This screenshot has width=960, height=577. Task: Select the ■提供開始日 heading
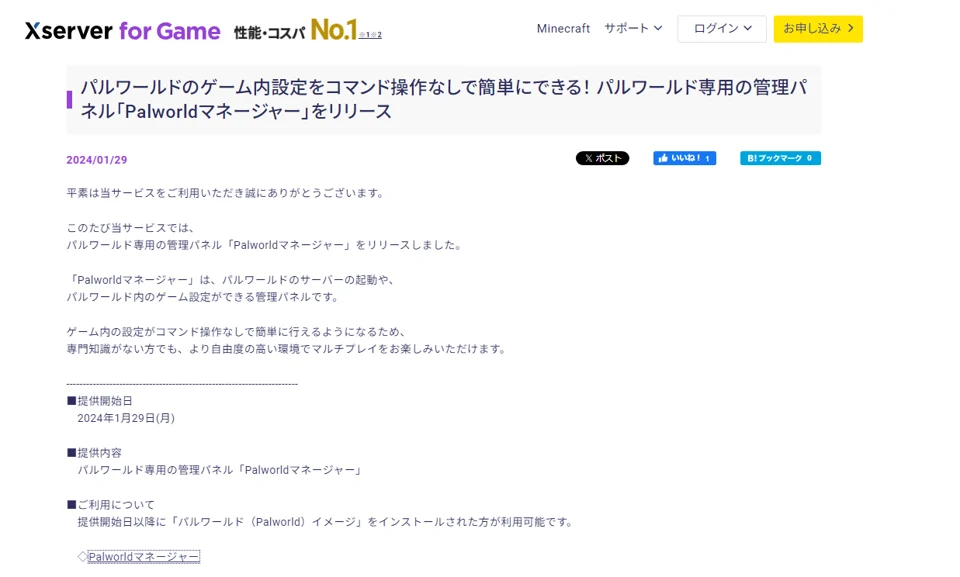99,401
